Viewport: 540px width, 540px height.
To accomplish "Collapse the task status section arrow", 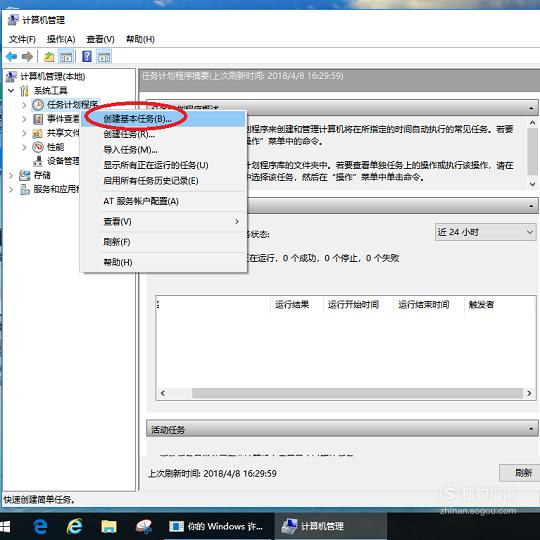I will tap(531, 206).
